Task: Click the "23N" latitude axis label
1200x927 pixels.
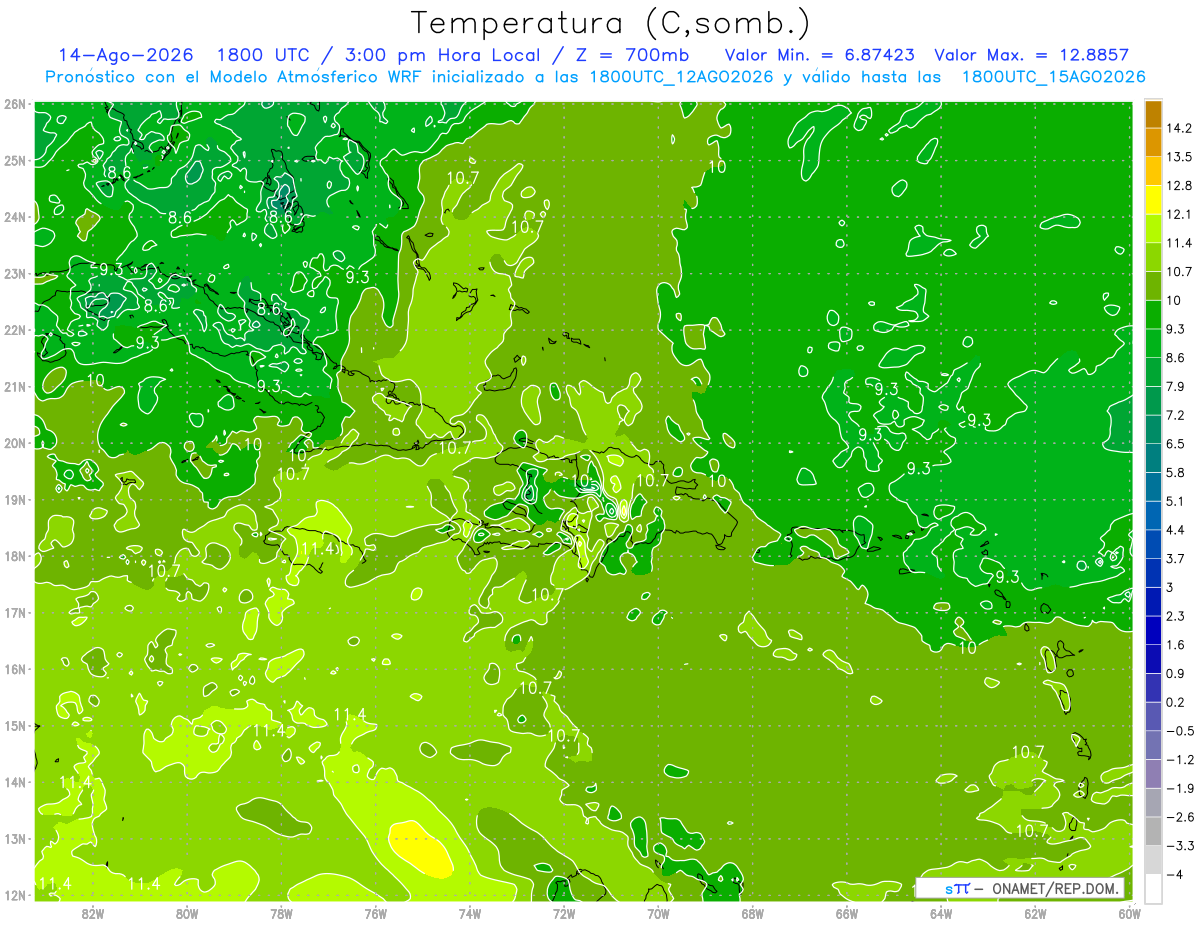Action: click(15, 274)
